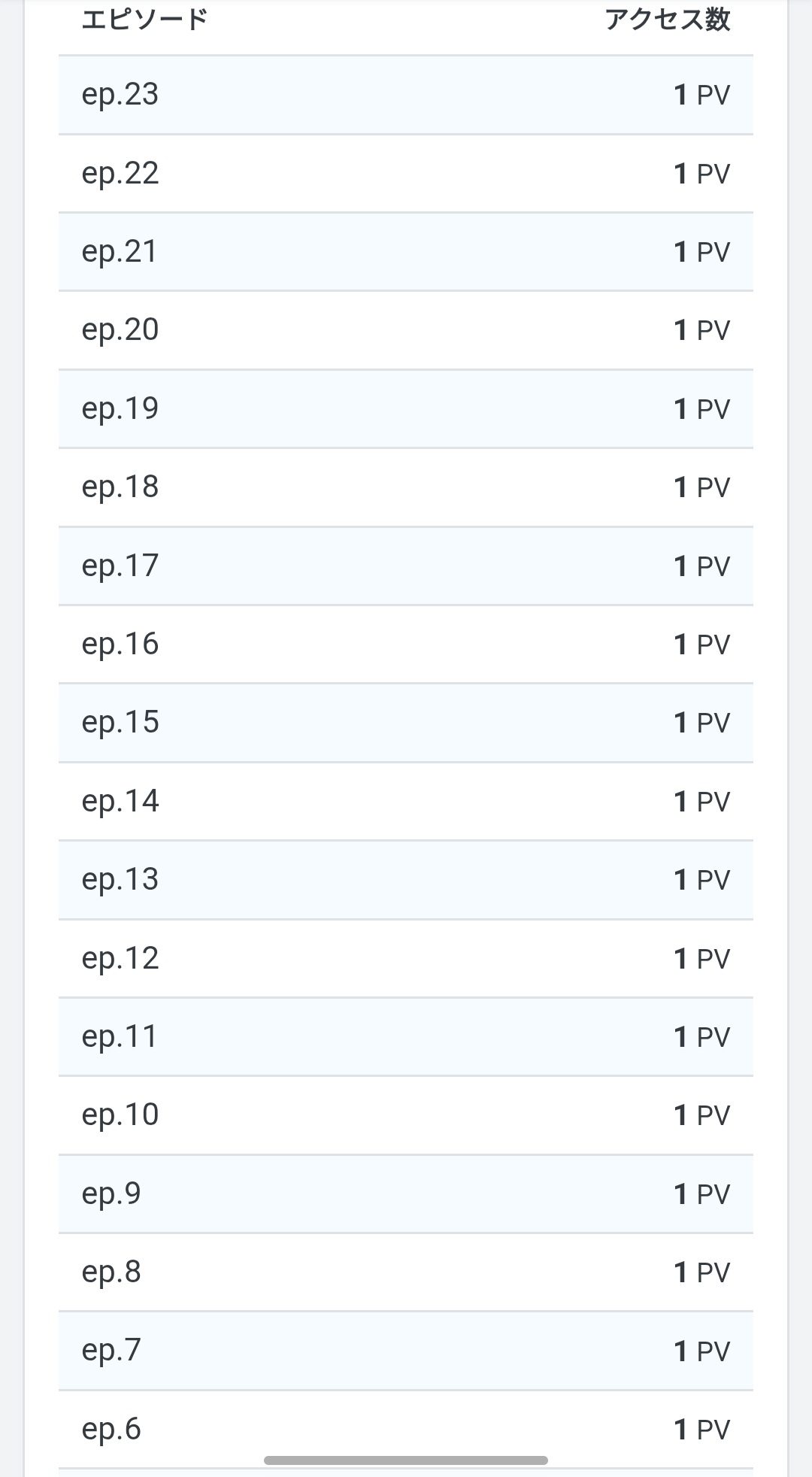The height and width of the screenshot is (1477, 812).
Task: Click the ep.7 row
Action: click(x=406, y=1351)
